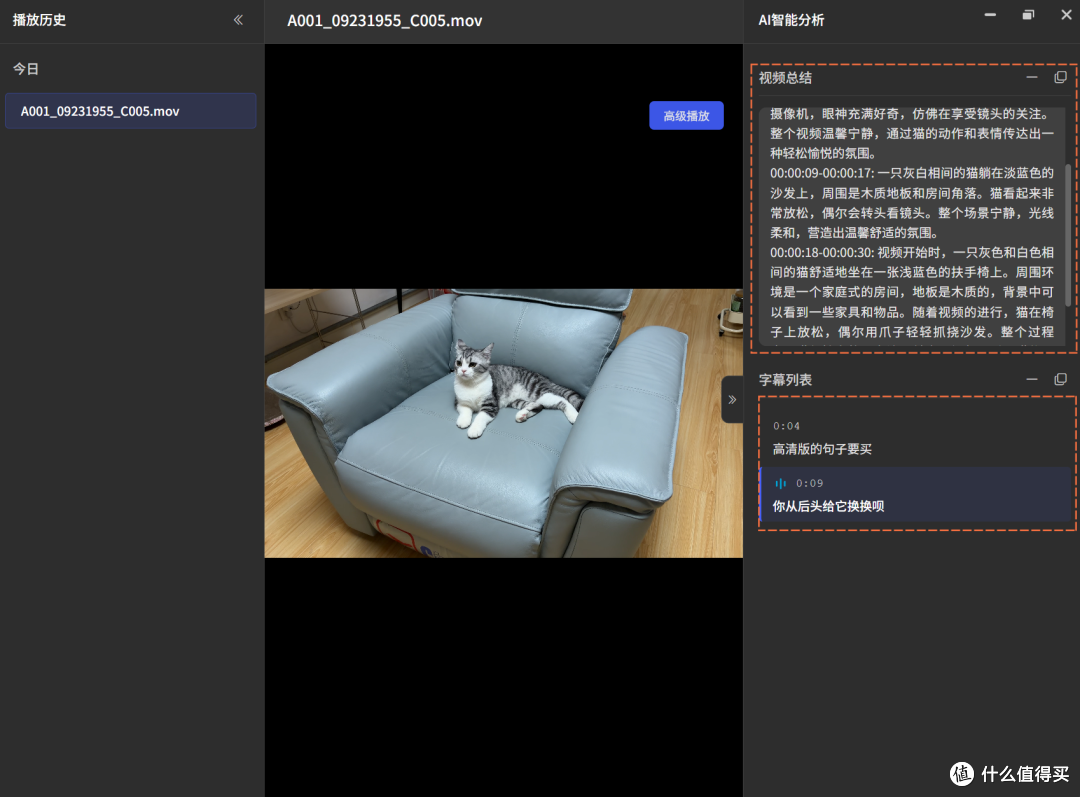
Task: Click the 视频总结 section title
Action: 785,78
